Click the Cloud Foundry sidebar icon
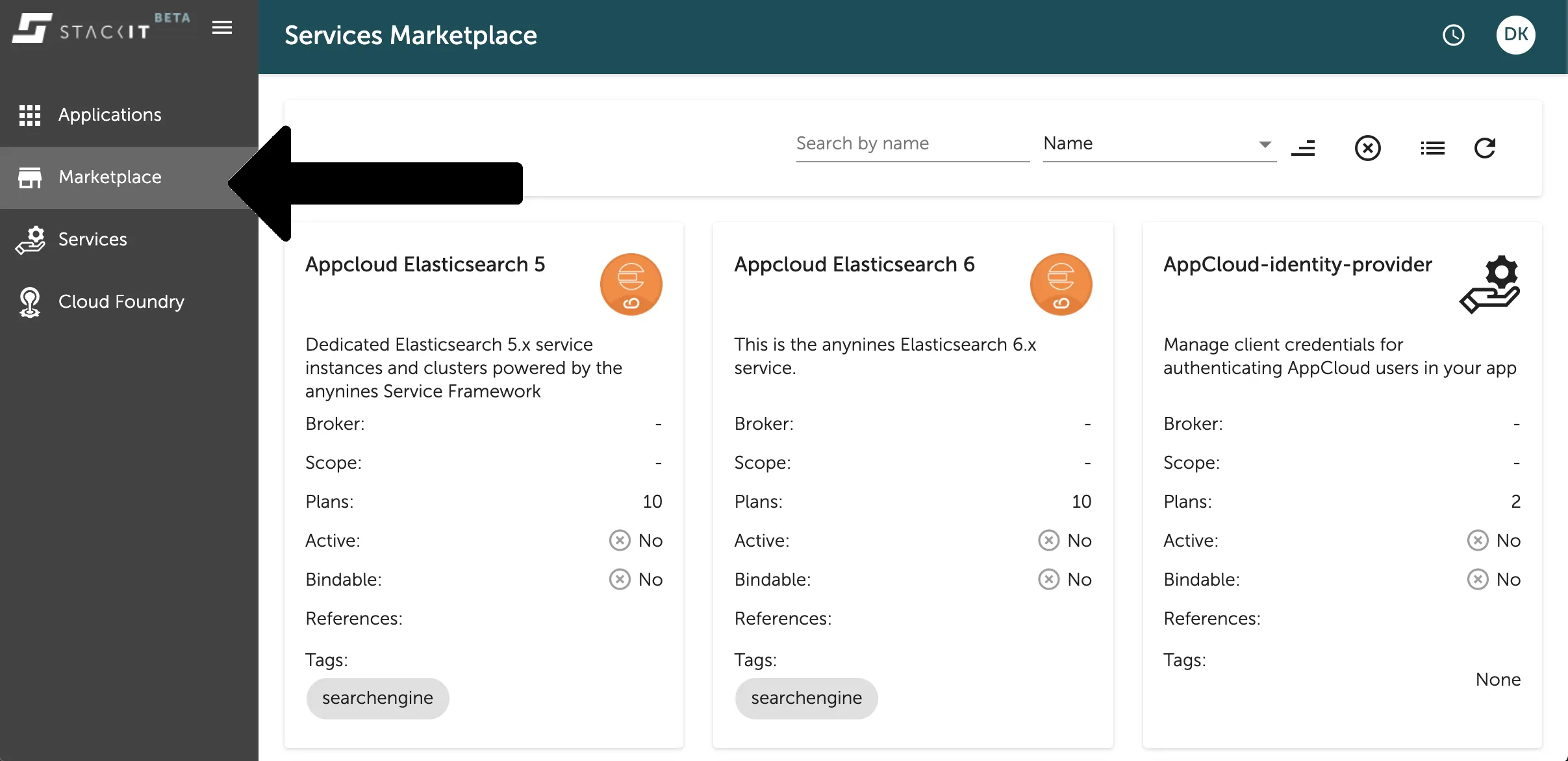Screen dimensions: 1568x761 click(x=30, y=301)
